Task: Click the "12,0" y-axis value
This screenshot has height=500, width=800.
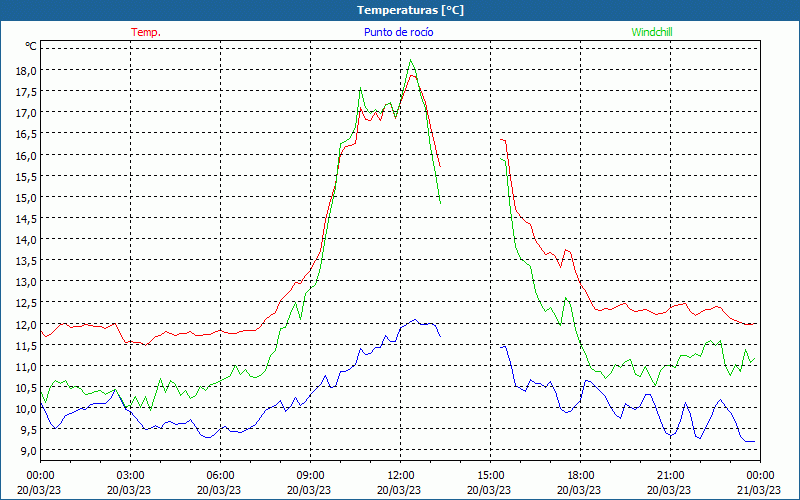Action: coord(26,324)
